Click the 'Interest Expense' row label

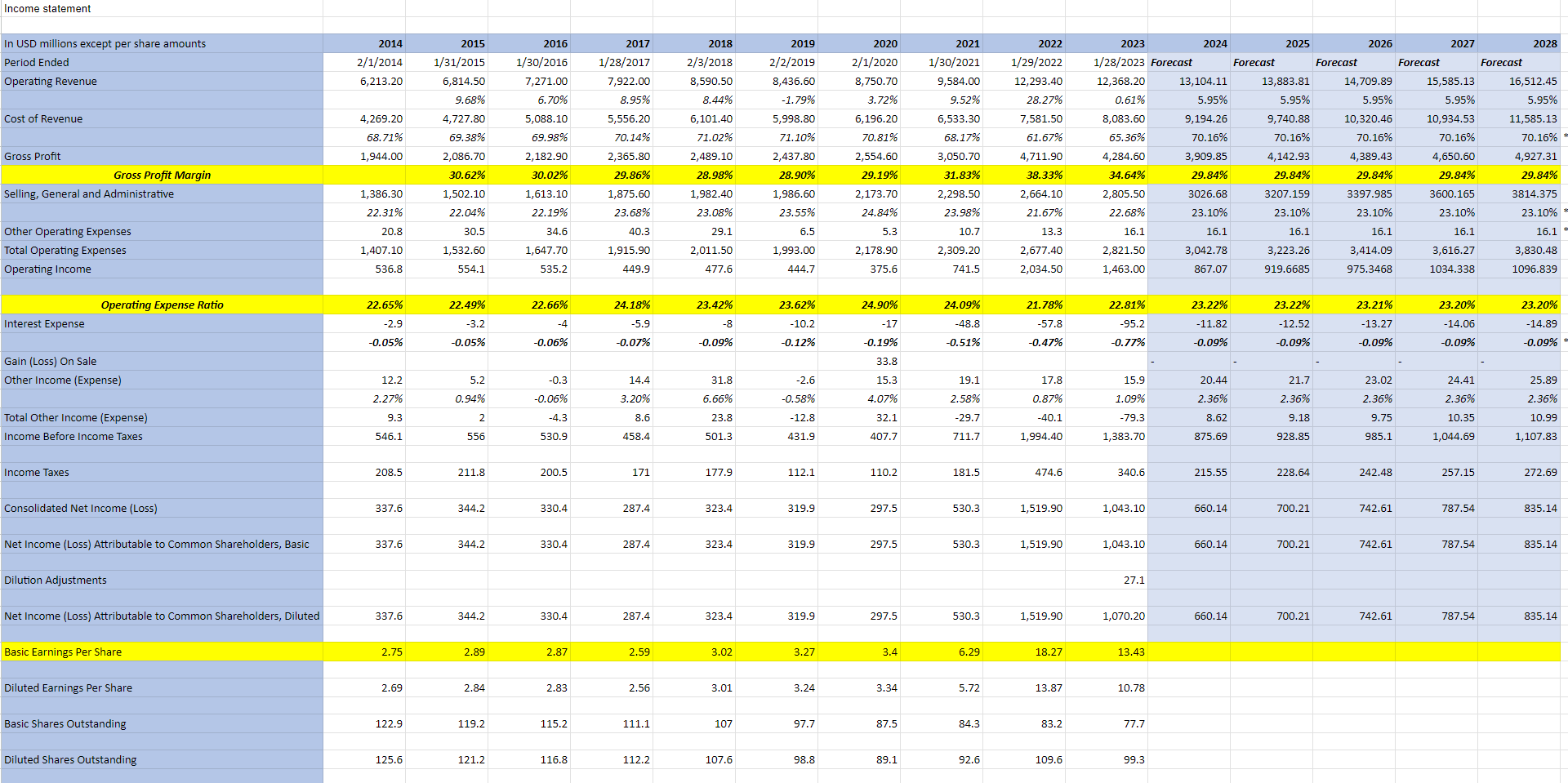click(x=162, y=324)
